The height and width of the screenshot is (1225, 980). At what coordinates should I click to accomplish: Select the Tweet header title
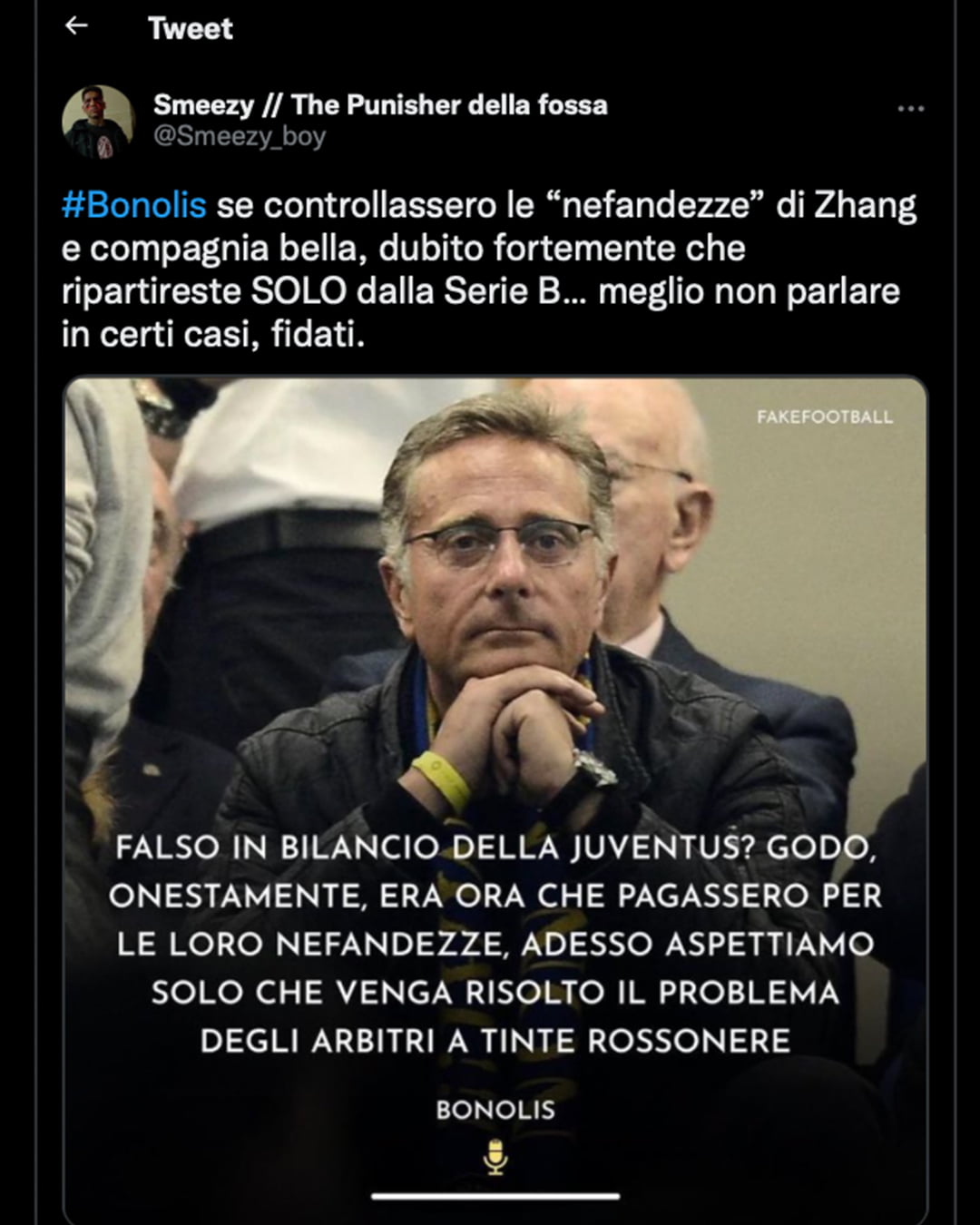pos(190,28)
